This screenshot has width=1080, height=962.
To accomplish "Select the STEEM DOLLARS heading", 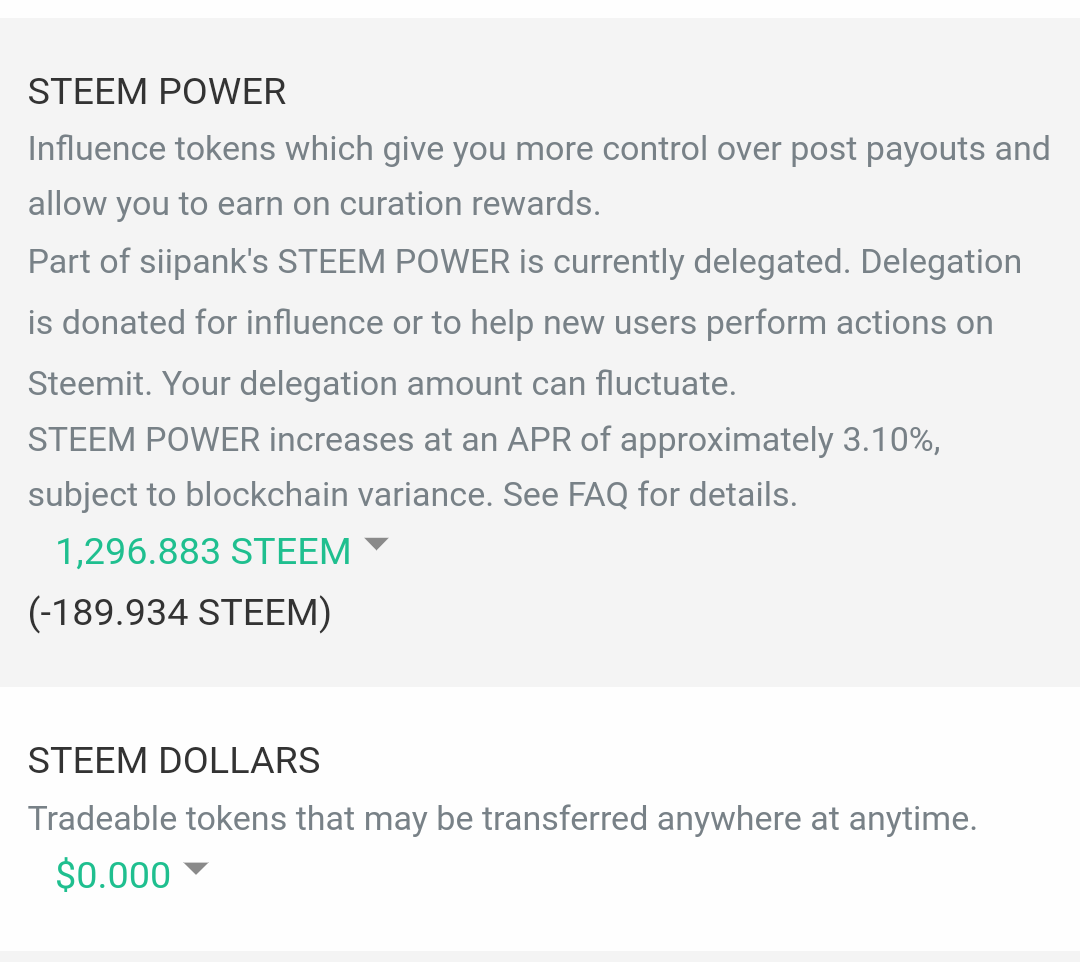I will click(174, 761).
